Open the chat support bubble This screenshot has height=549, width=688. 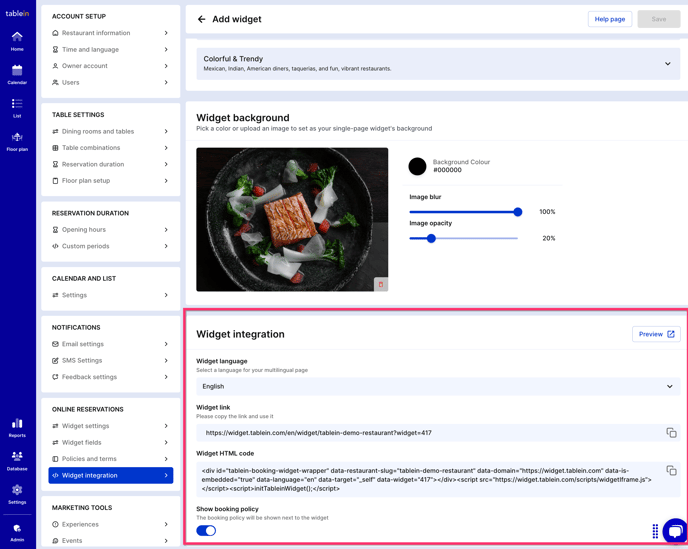tap(675, 531)
